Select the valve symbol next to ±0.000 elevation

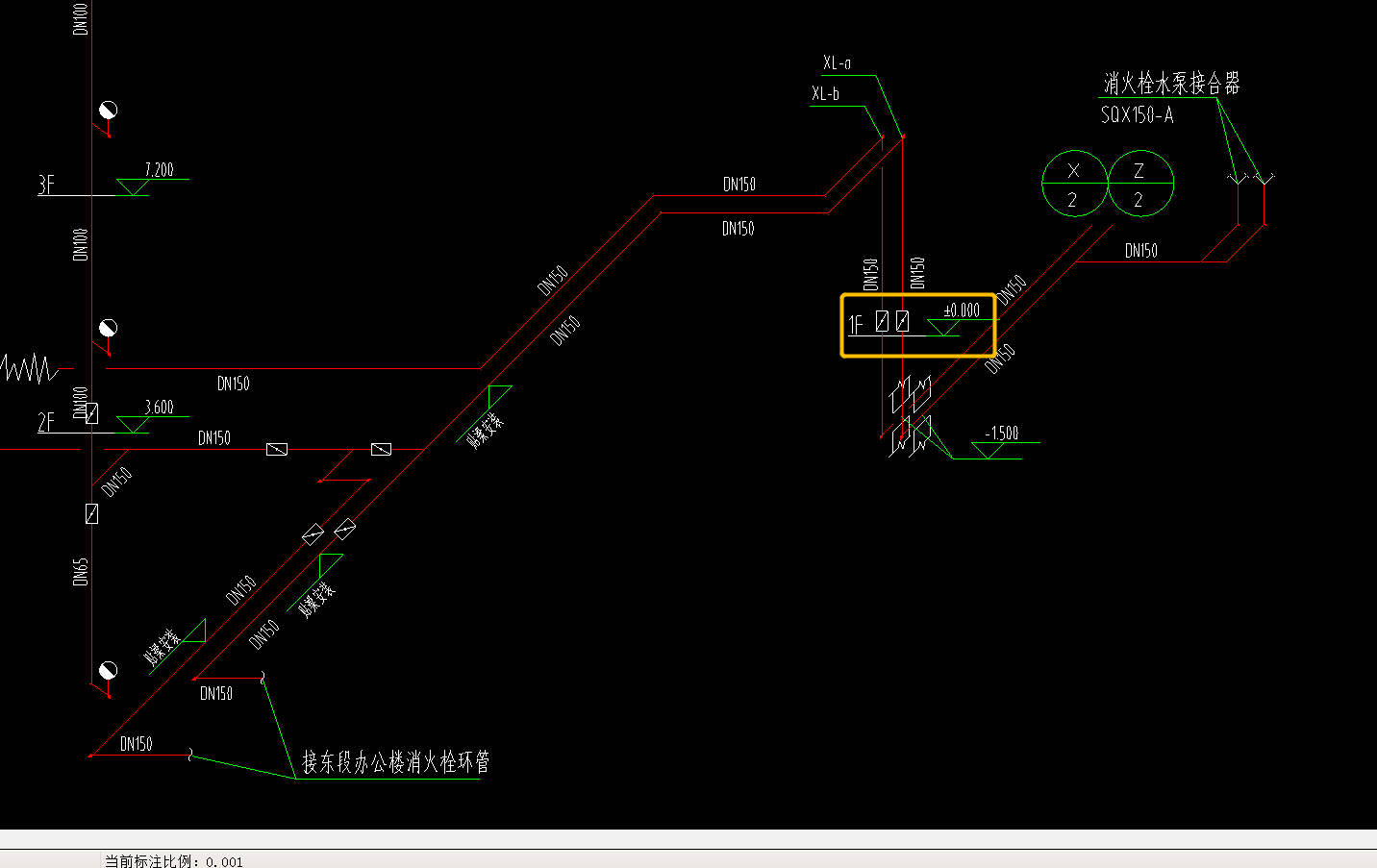(902, 322)
